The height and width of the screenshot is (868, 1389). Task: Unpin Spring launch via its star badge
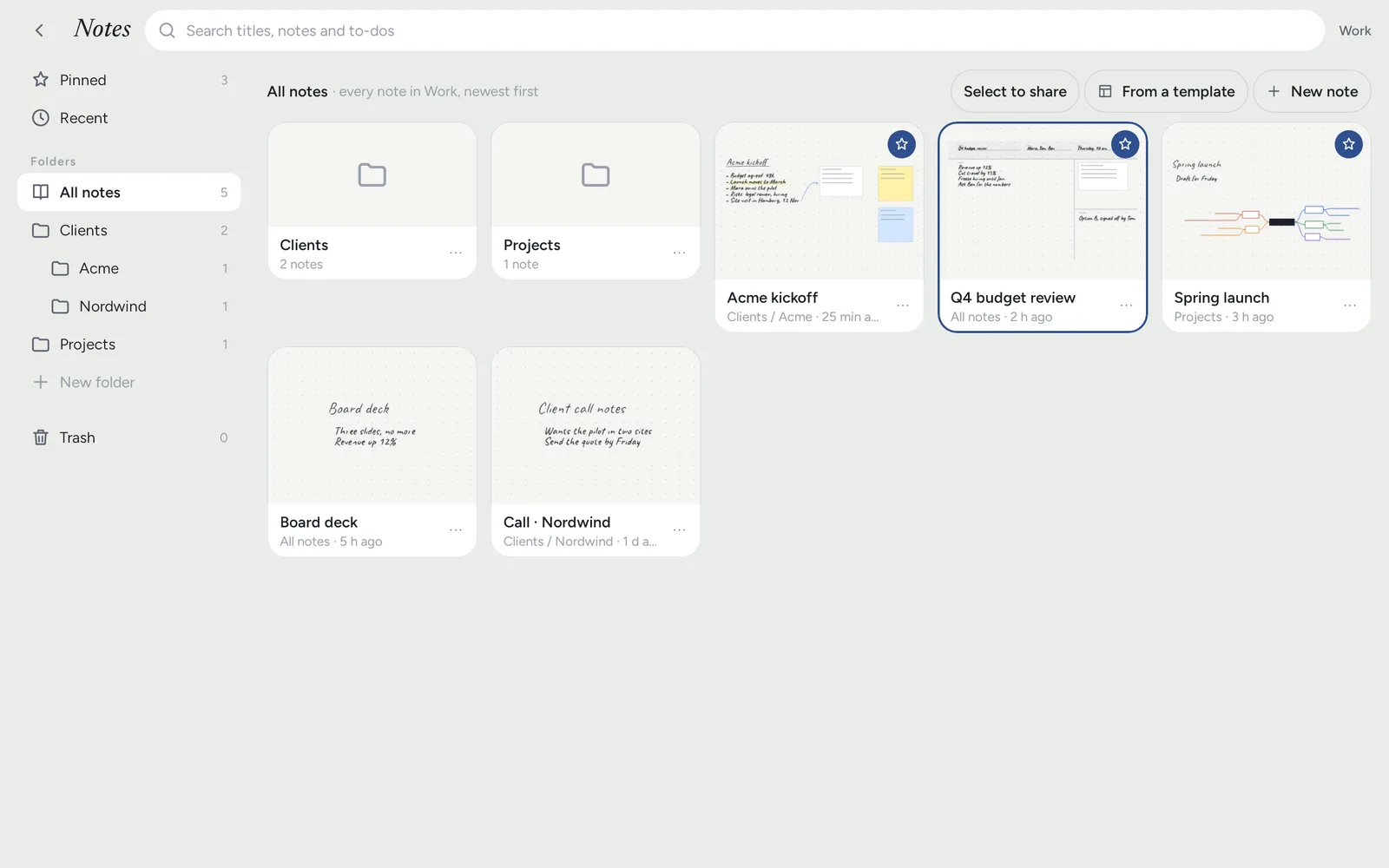point(1348,144)
